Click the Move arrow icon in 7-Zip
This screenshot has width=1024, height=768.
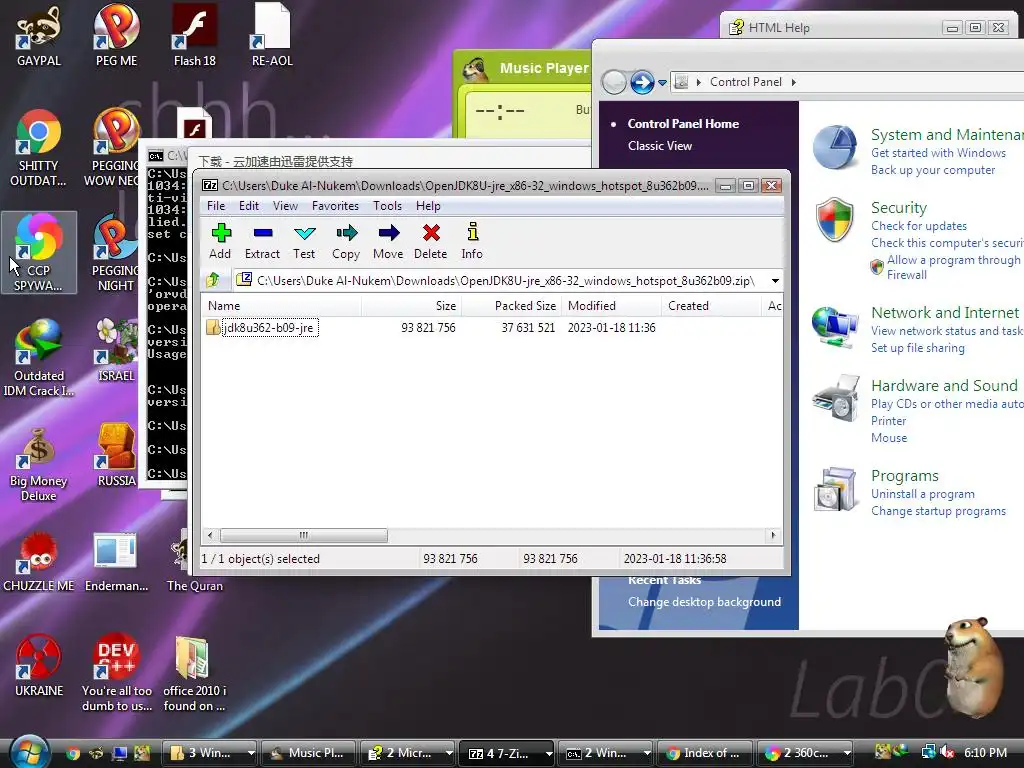coord(389,241)
